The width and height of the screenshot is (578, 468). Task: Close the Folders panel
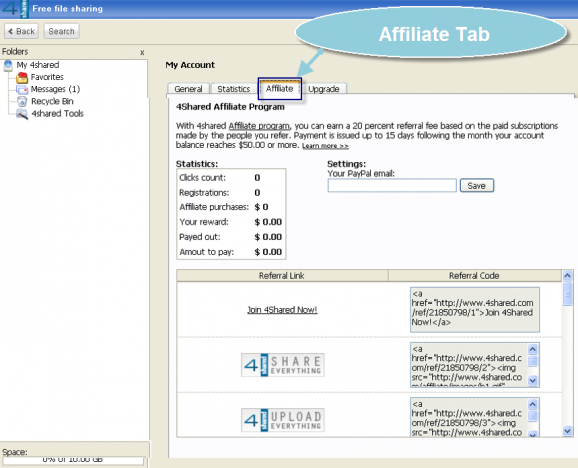(x=142, y=53)
